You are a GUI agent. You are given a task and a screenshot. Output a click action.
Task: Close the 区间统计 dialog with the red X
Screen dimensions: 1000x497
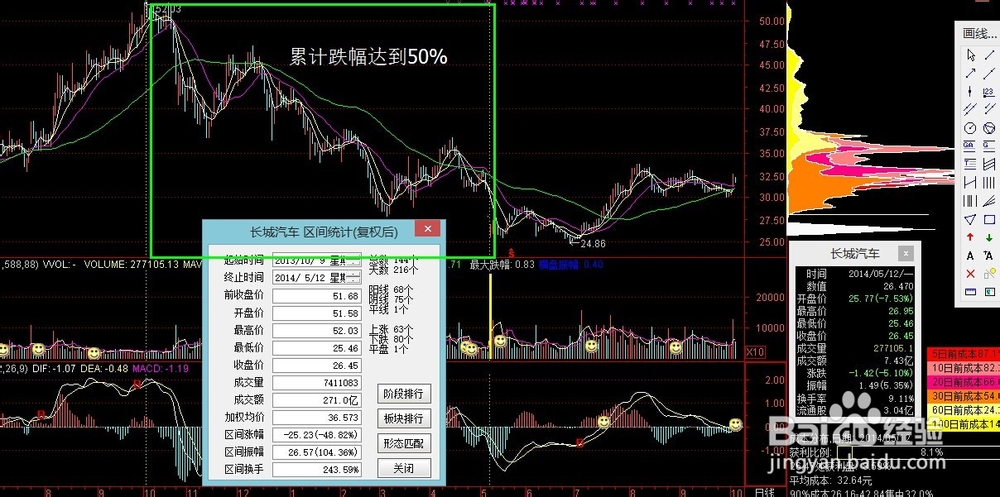[427, 229]
